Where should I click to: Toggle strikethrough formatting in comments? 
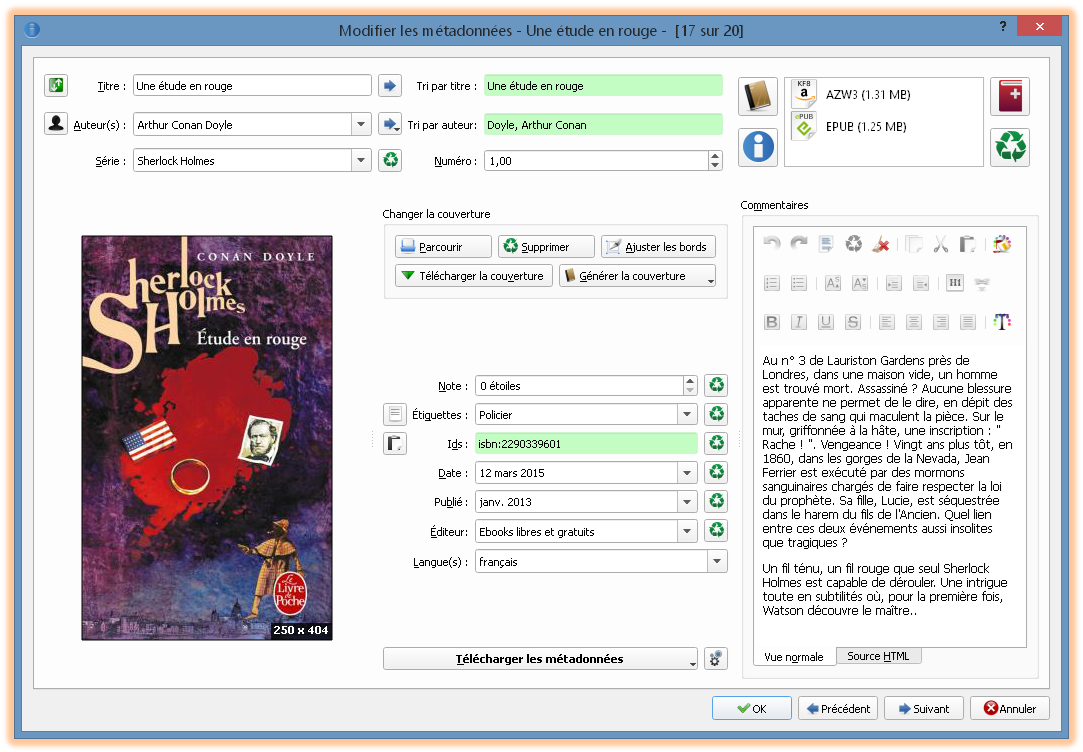pos(853,322)
